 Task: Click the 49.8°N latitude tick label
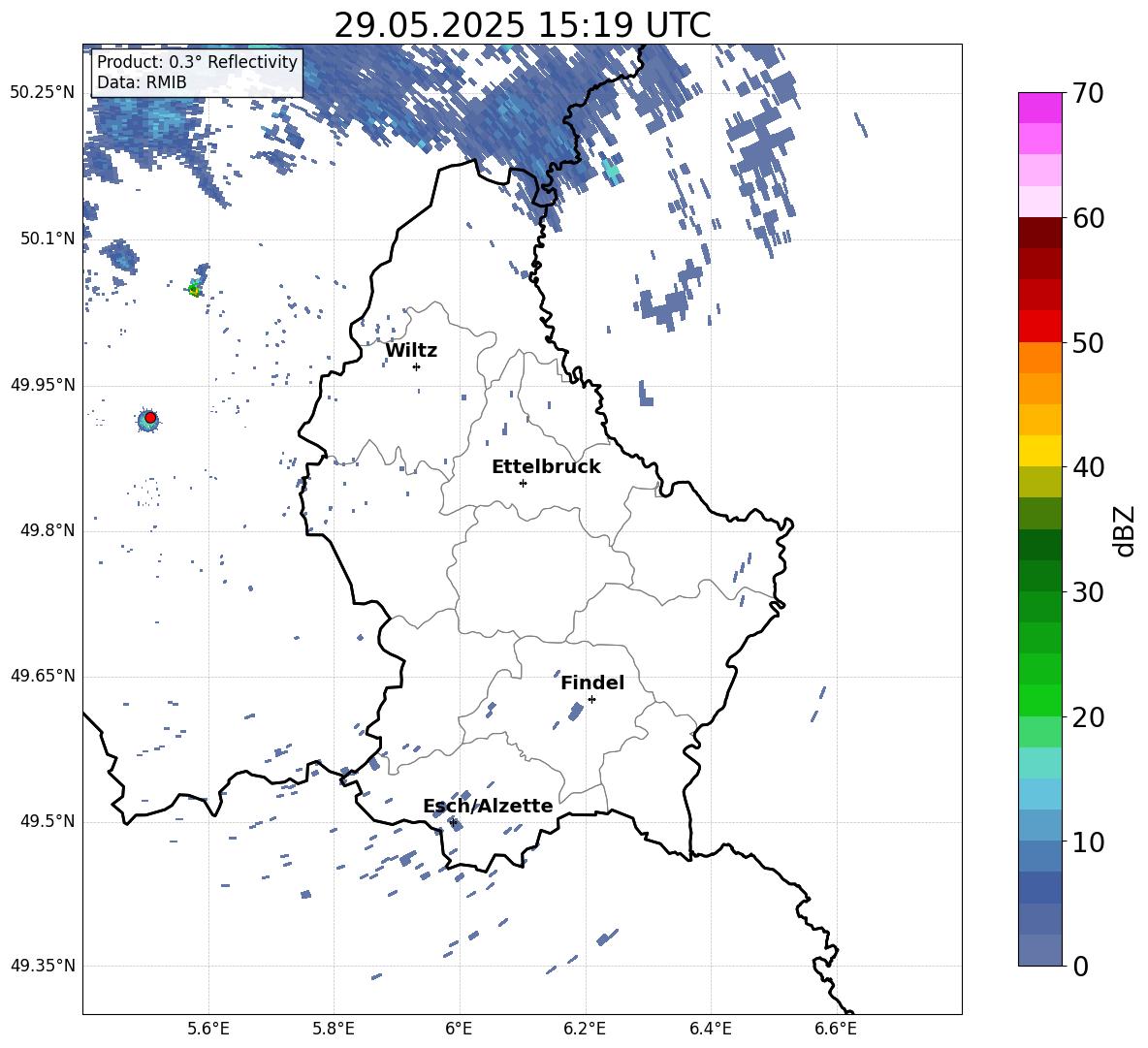click(48, 530)
